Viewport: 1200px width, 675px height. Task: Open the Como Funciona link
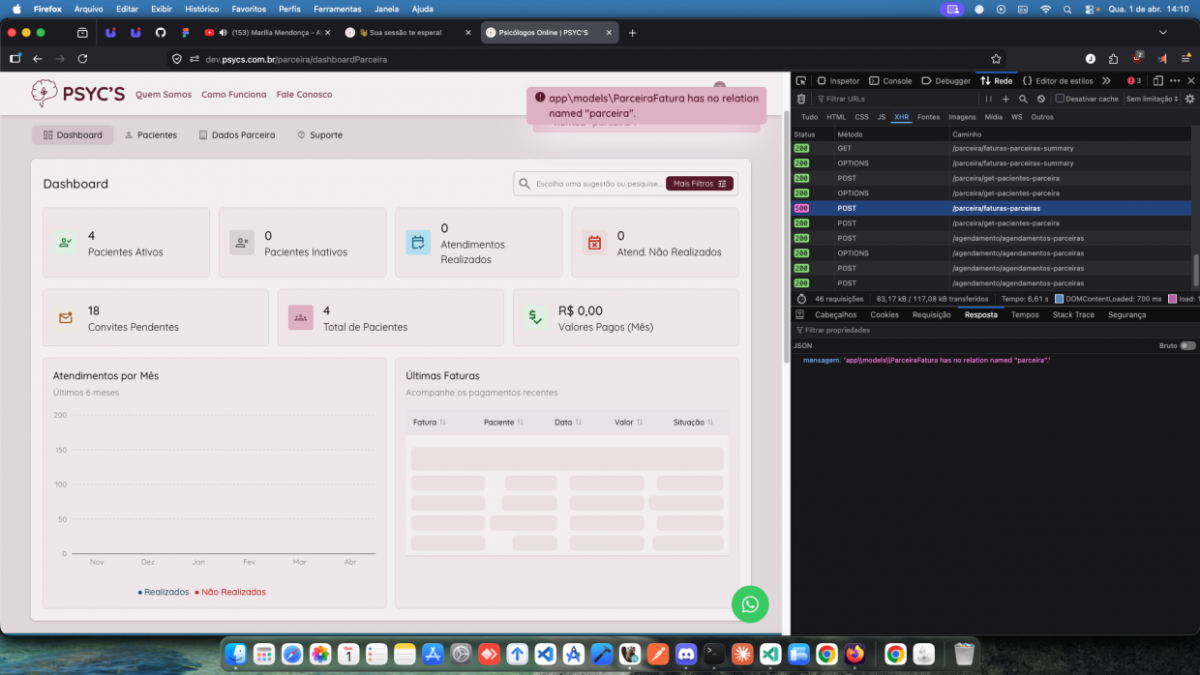click(234, 95)
